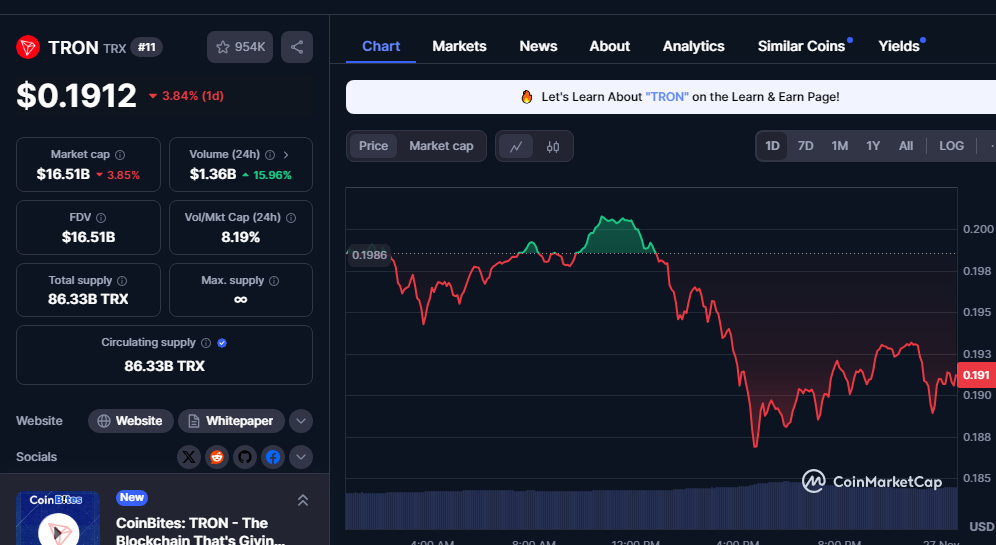Click the 0.1986 opening price label
The width and height of the screenshot is (996, 545).
click(x=368, y=255)
